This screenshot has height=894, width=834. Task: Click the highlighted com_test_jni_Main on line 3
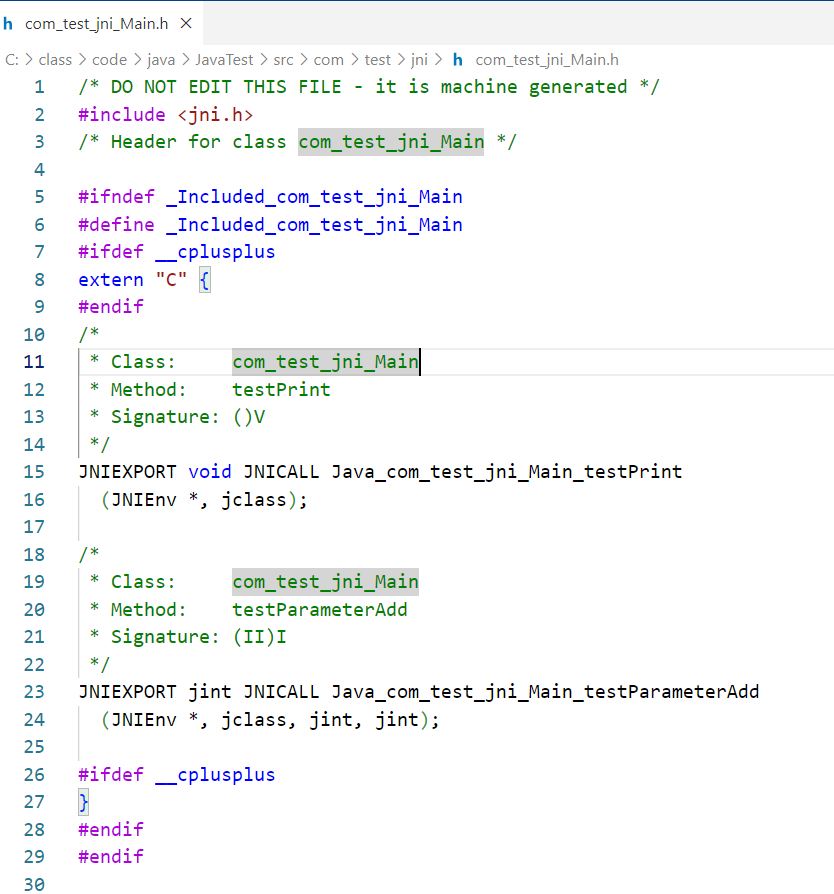pyautogui.click(x=390, y=141)
